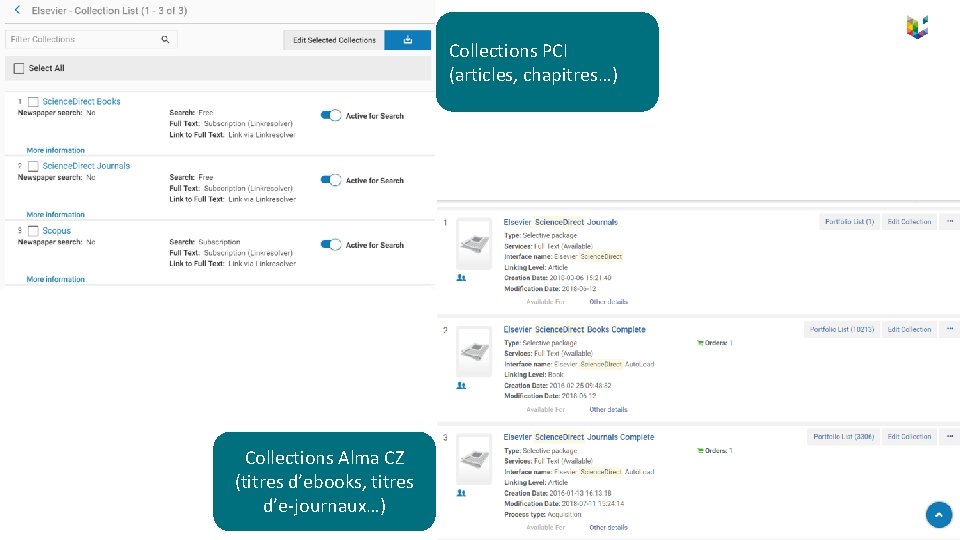The image size is (960, 540).
Task: Open Portfolio List (3306) for Journals Complete
Action: (843, 437)
